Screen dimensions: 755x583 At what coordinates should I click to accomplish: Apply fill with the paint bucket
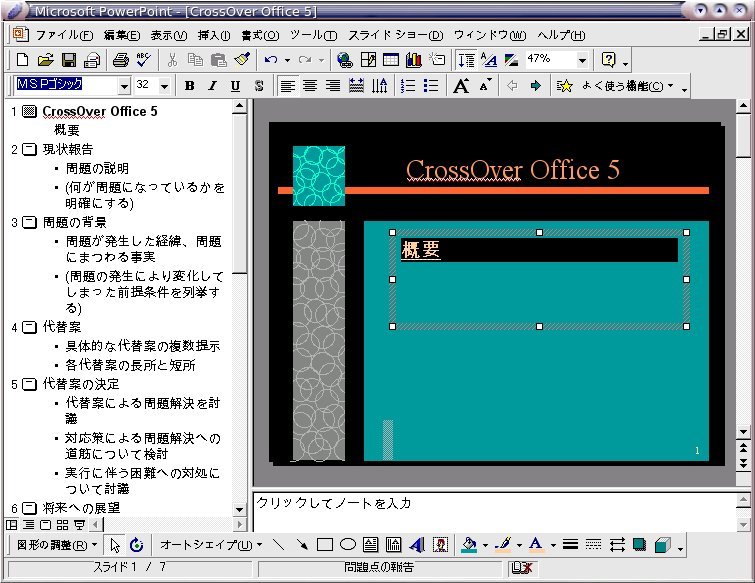[469, 544]
